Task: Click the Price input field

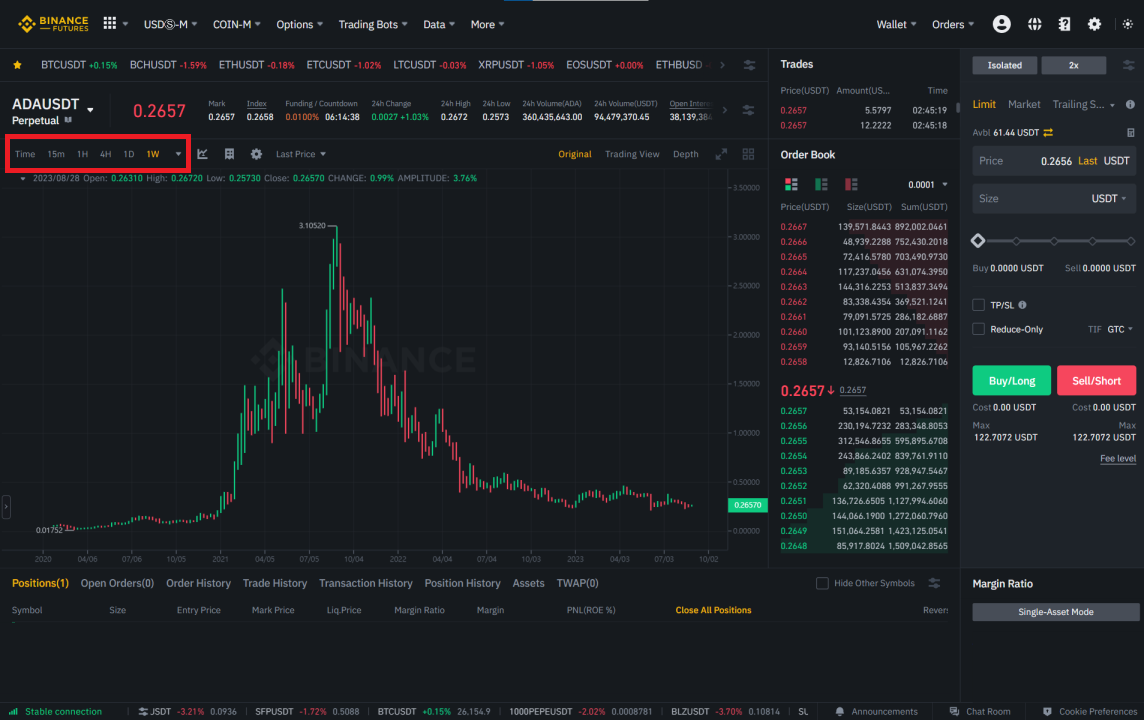Action: tap(1054, 160)
